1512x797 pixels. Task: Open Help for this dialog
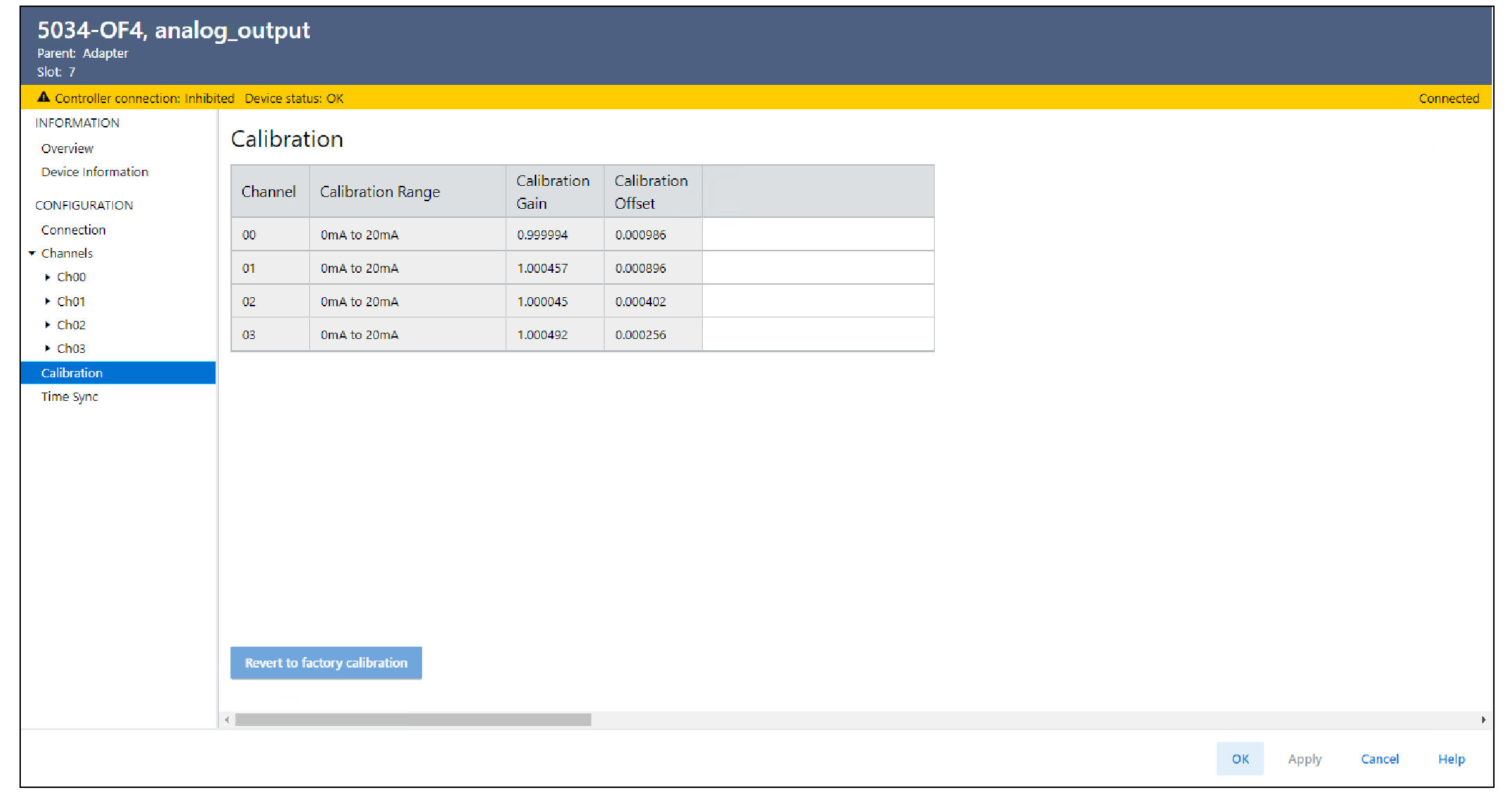click(1451, 759)
